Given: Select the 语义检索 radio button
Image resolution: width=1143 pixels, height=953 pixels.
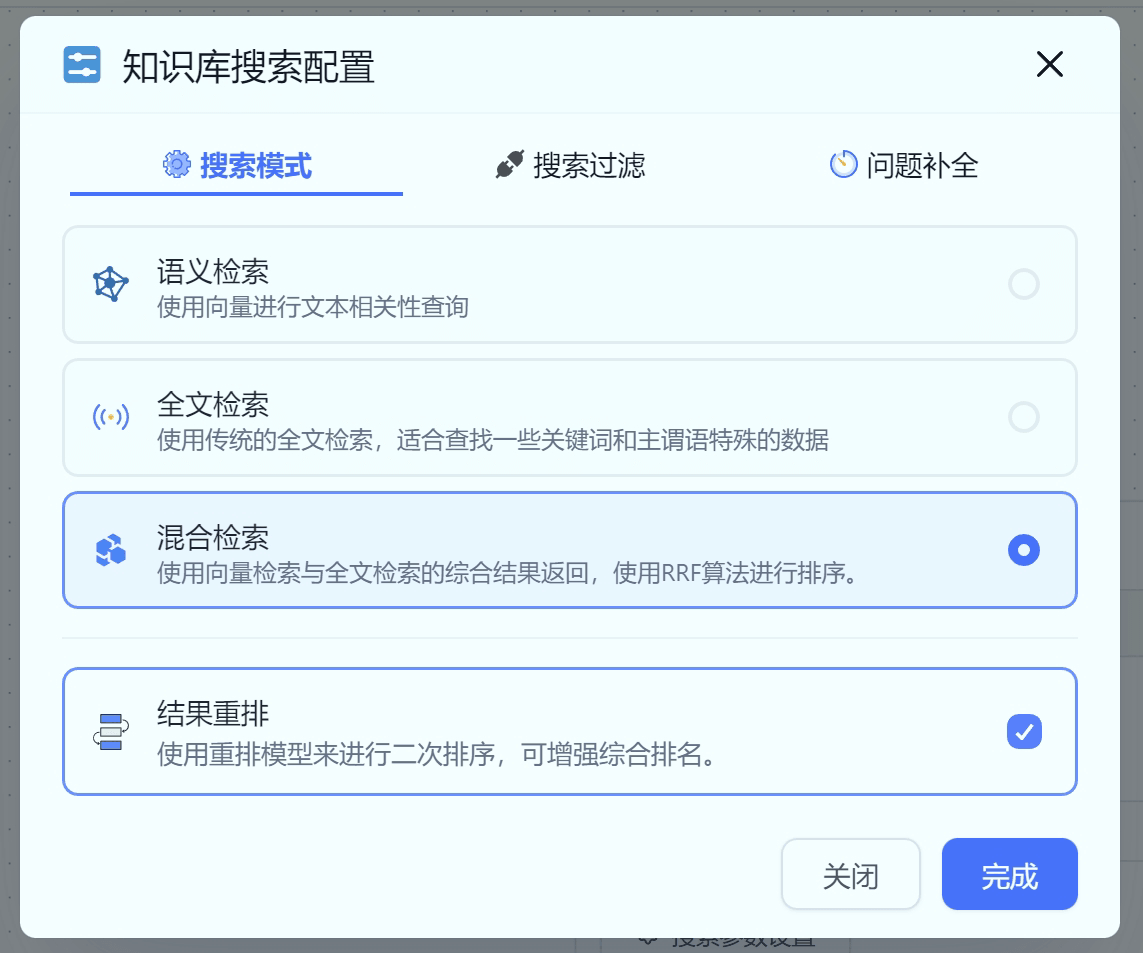Looking at the screenshot, I should click(1023, 285).
